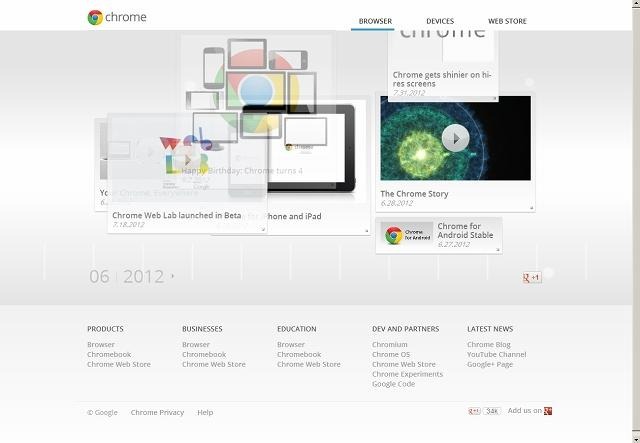The image size is (640, 443).
Task: Open Chromebook link under BUSINESSES
Action: point(204,354)
